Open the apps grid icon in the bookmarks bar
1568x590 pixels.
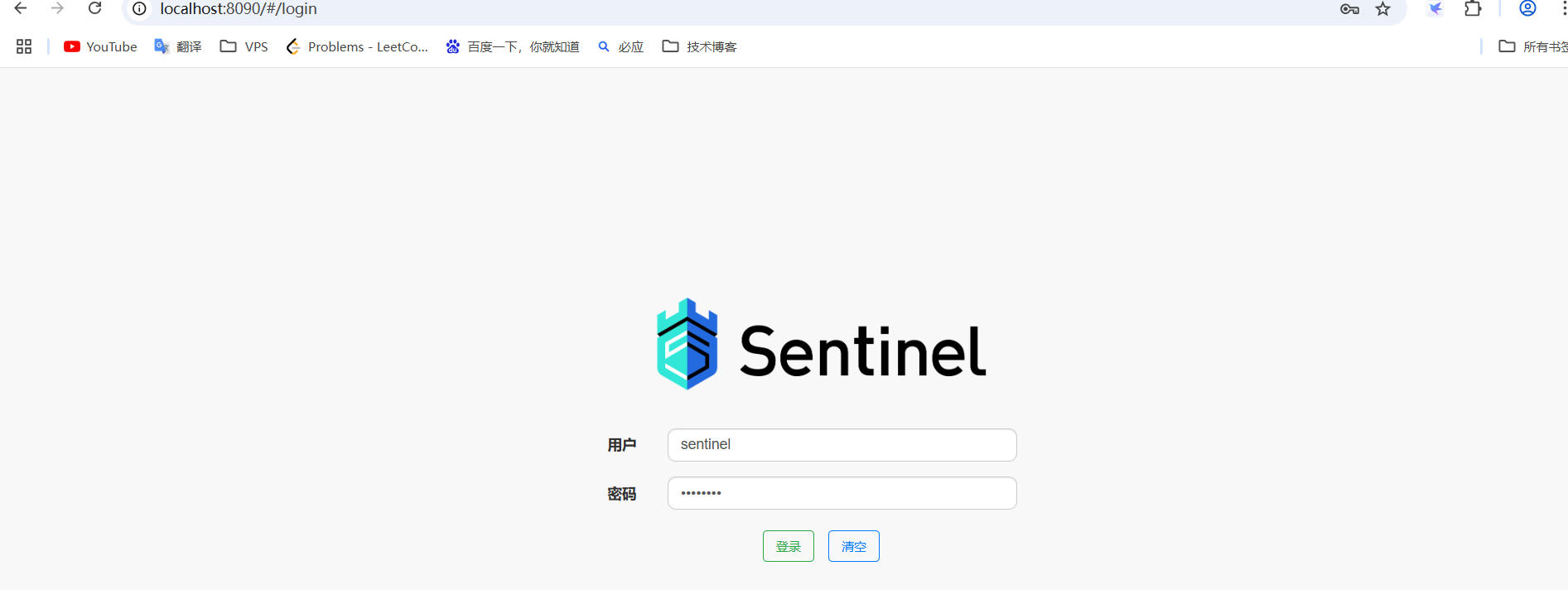24,46
